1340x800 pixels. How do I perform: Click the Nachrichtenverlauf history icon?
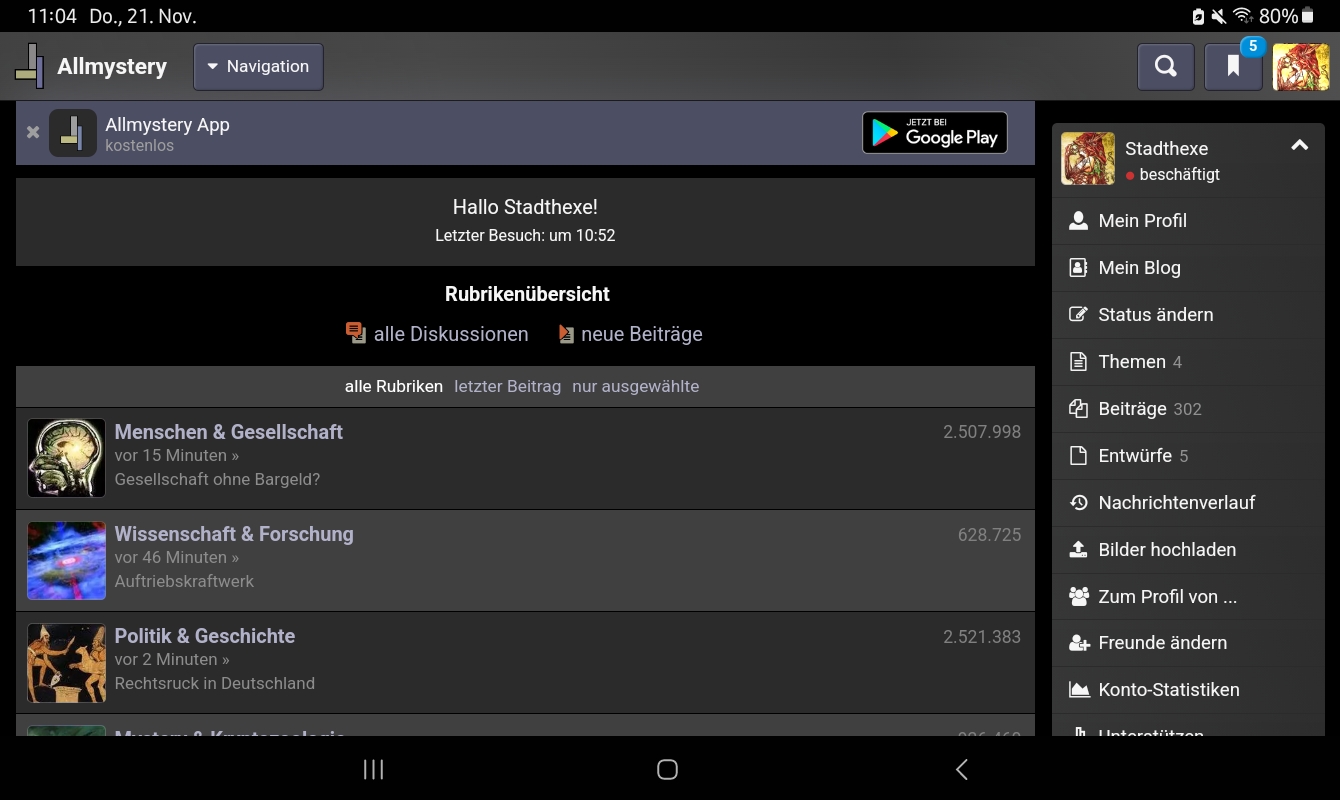(x=1078, y=503)
